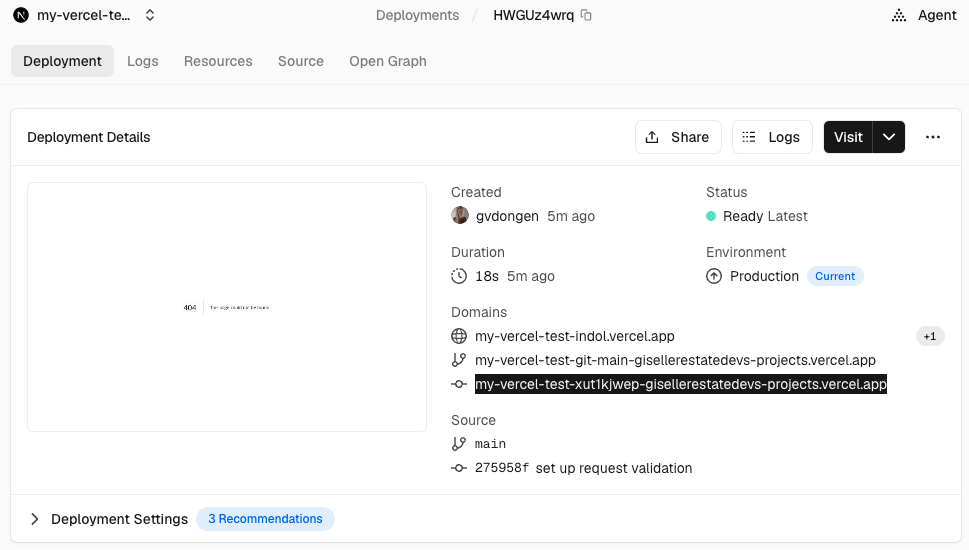
Task: Click the Production environment label
Action: (764, 276)
